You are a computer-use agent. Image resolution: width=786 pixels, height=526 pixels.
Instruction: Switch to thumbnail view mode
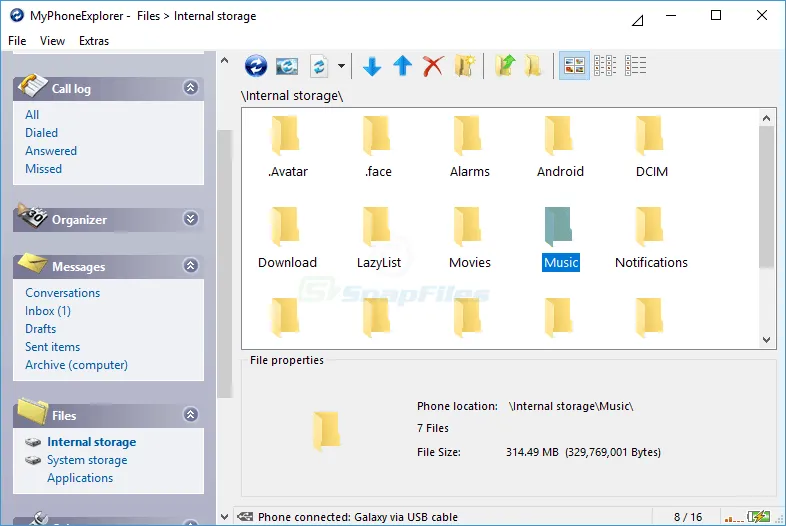pyautogui.click(x=574, y=66)
